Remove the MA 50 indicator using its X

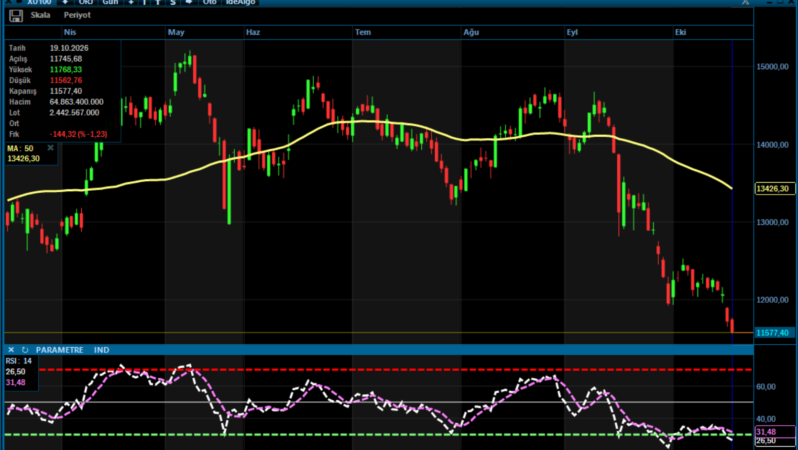pyautogui.click(x=50, y=148)
